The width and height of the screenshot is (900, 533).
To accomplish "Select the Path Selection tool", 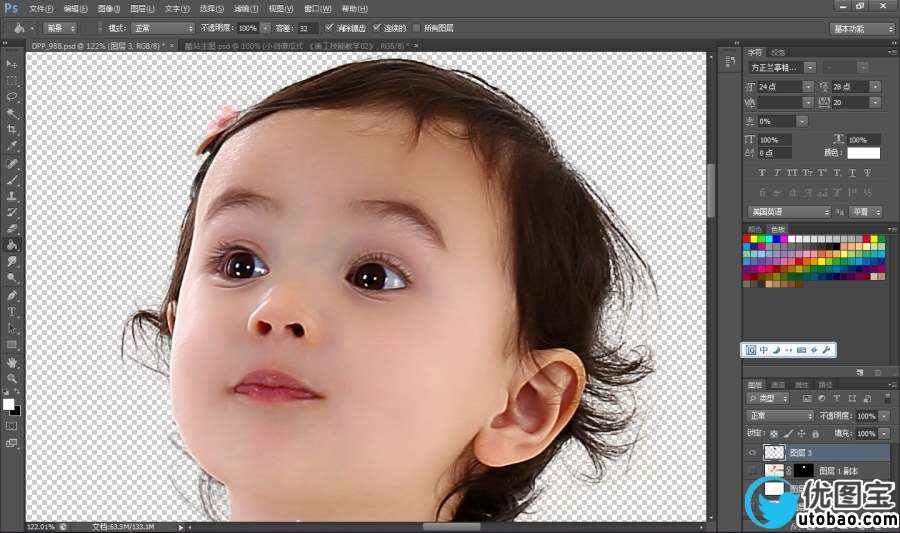I will coord(11,329).
